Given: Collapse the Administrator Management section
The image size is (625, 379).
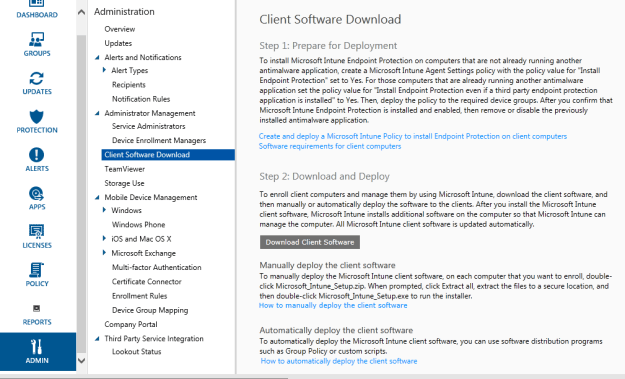Looking at the screenshot, I should point(97,113).
